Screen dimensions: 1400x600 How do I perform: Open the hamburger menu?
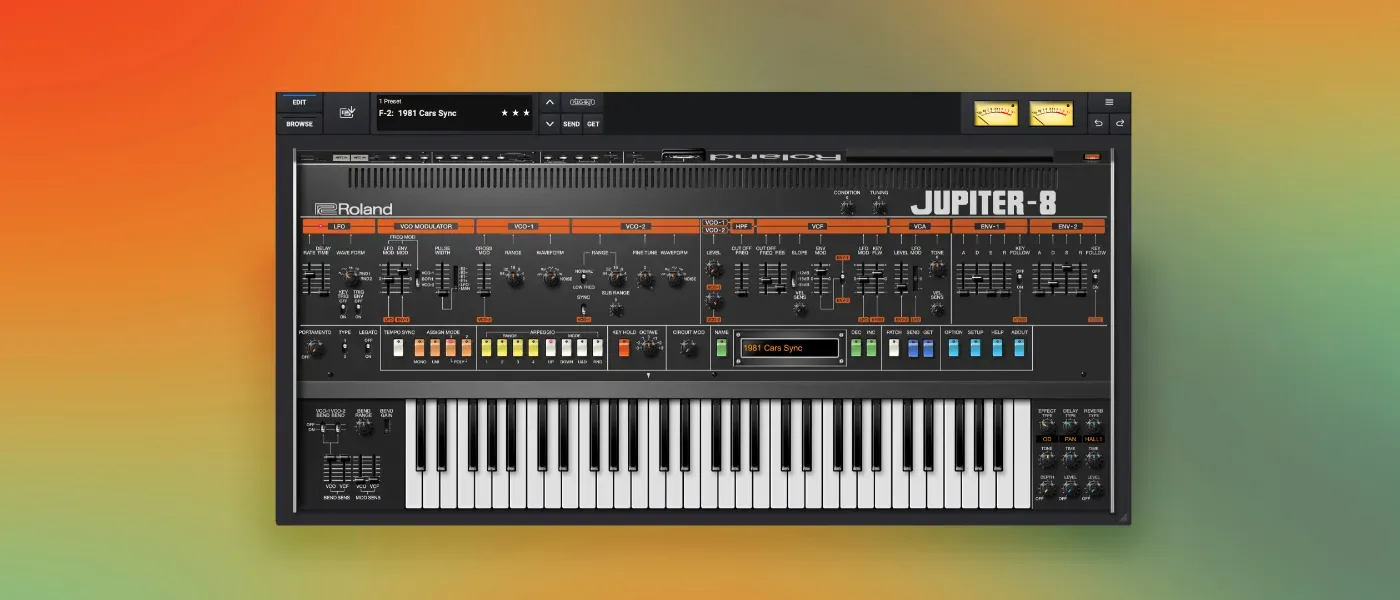tap(1109, 102)
